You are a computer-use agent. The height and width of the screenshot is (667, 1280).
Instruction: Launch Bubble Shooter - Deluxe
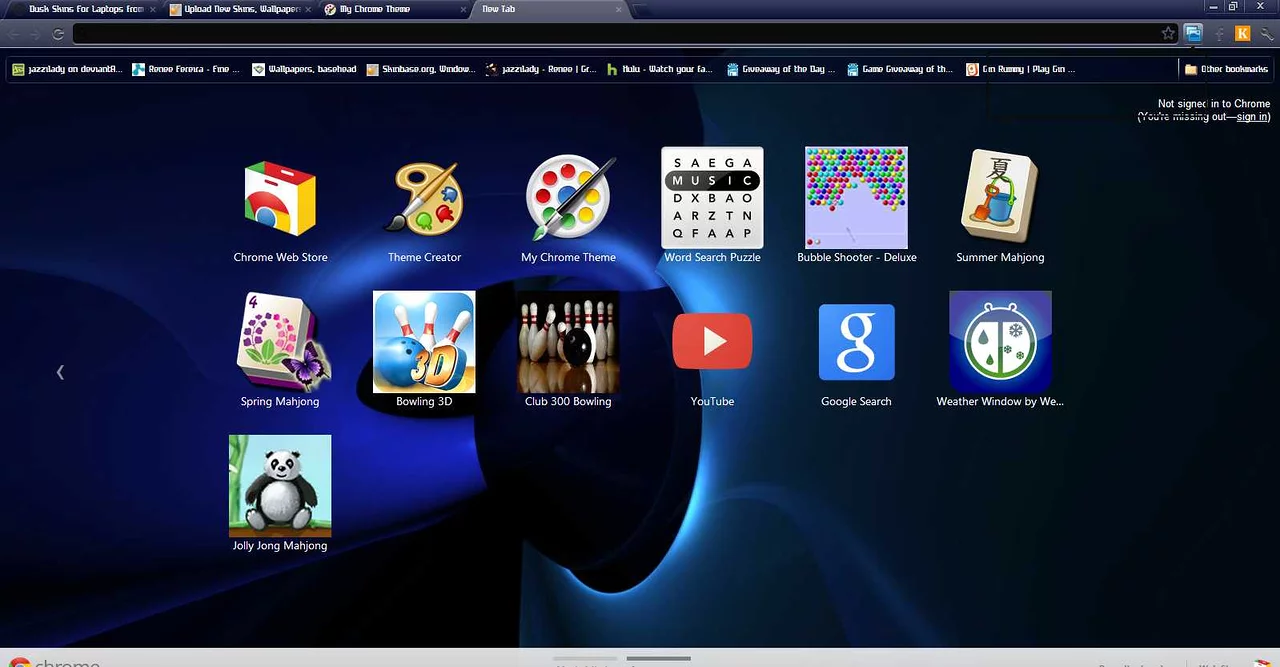tap(856, 198)
